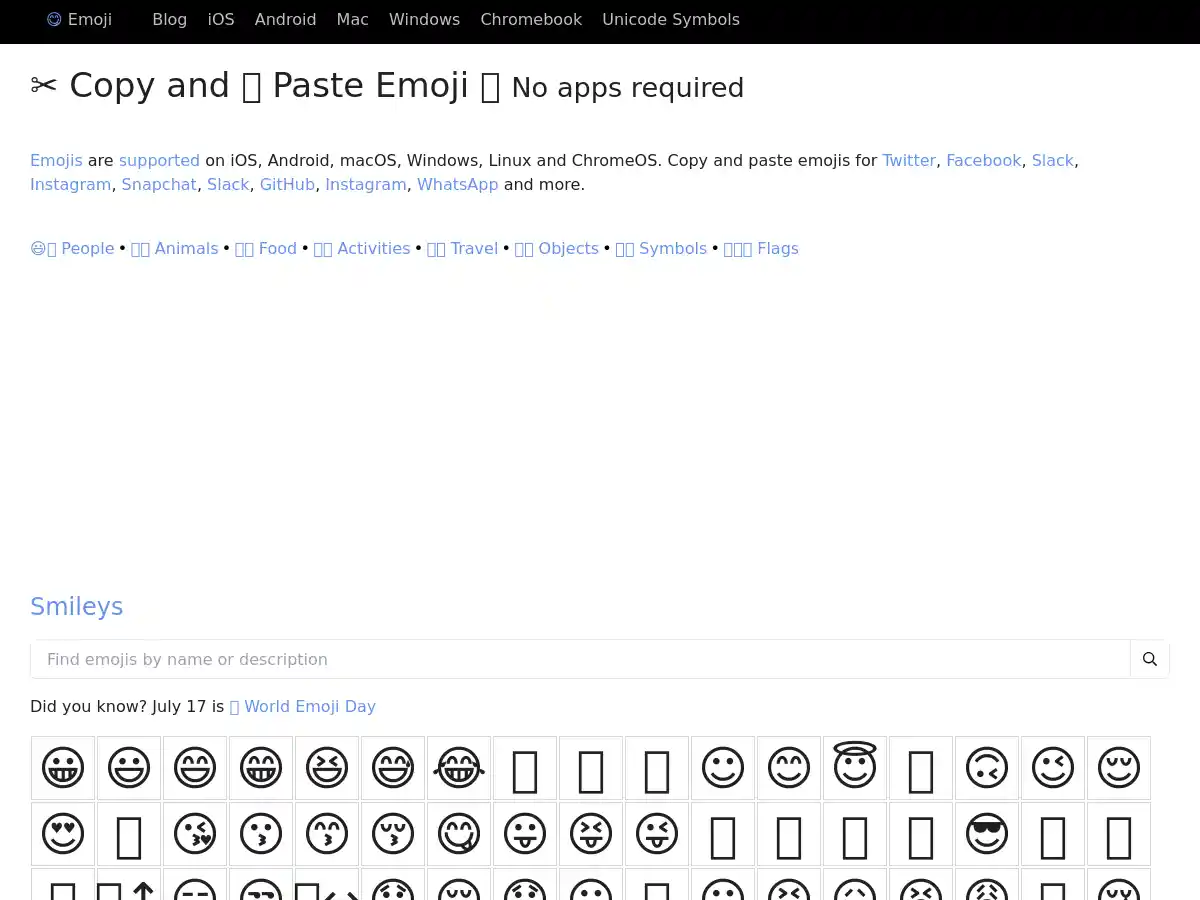Copy the winking face with tongue emoji
1200x900 pixels.
657,834
